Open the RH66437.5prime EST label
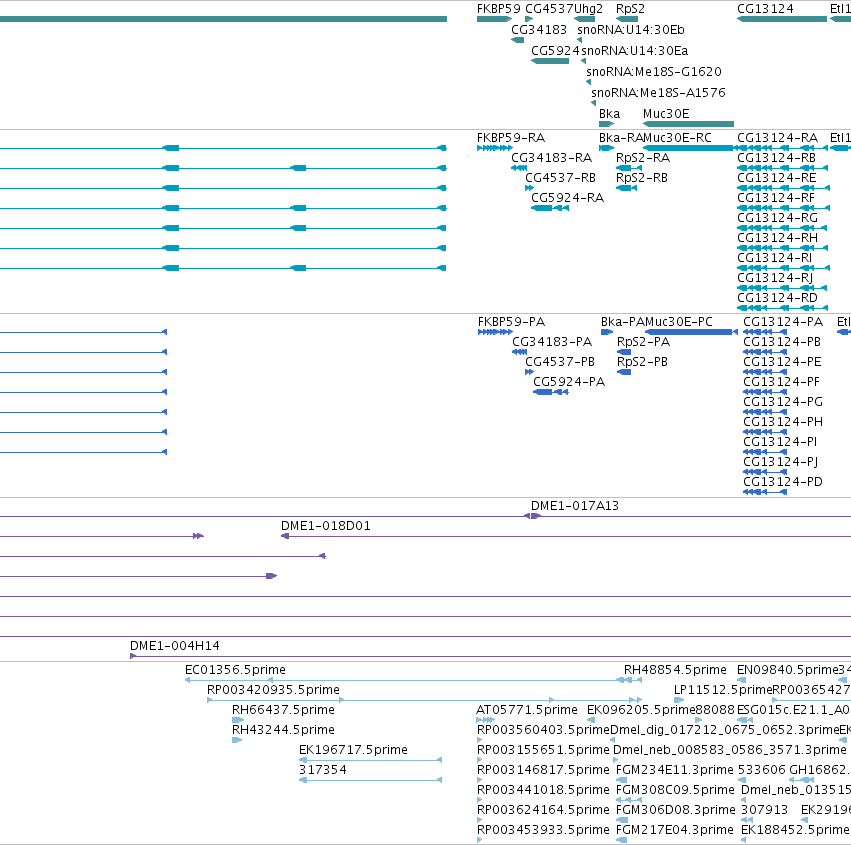 tap(283, 709)
